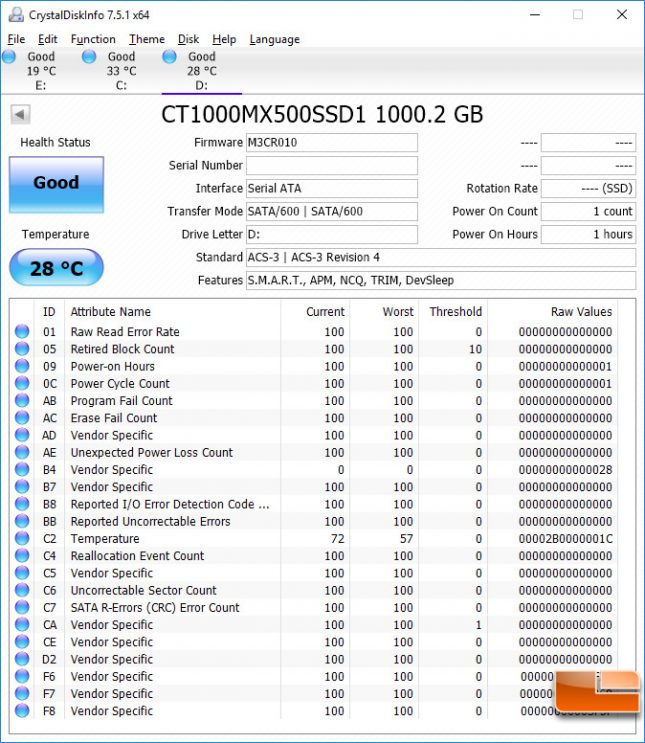Image resolution: width=645 pixels, height=743 pixels.
Task: Select drive E: status orb
Action: coord(9,57)
